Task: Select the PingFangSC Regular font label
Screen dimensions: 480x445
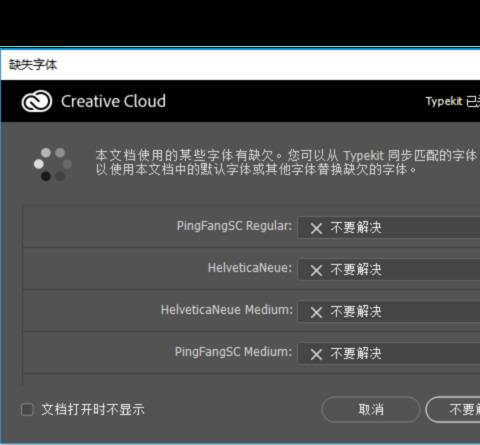Action: tap(234, 226)
